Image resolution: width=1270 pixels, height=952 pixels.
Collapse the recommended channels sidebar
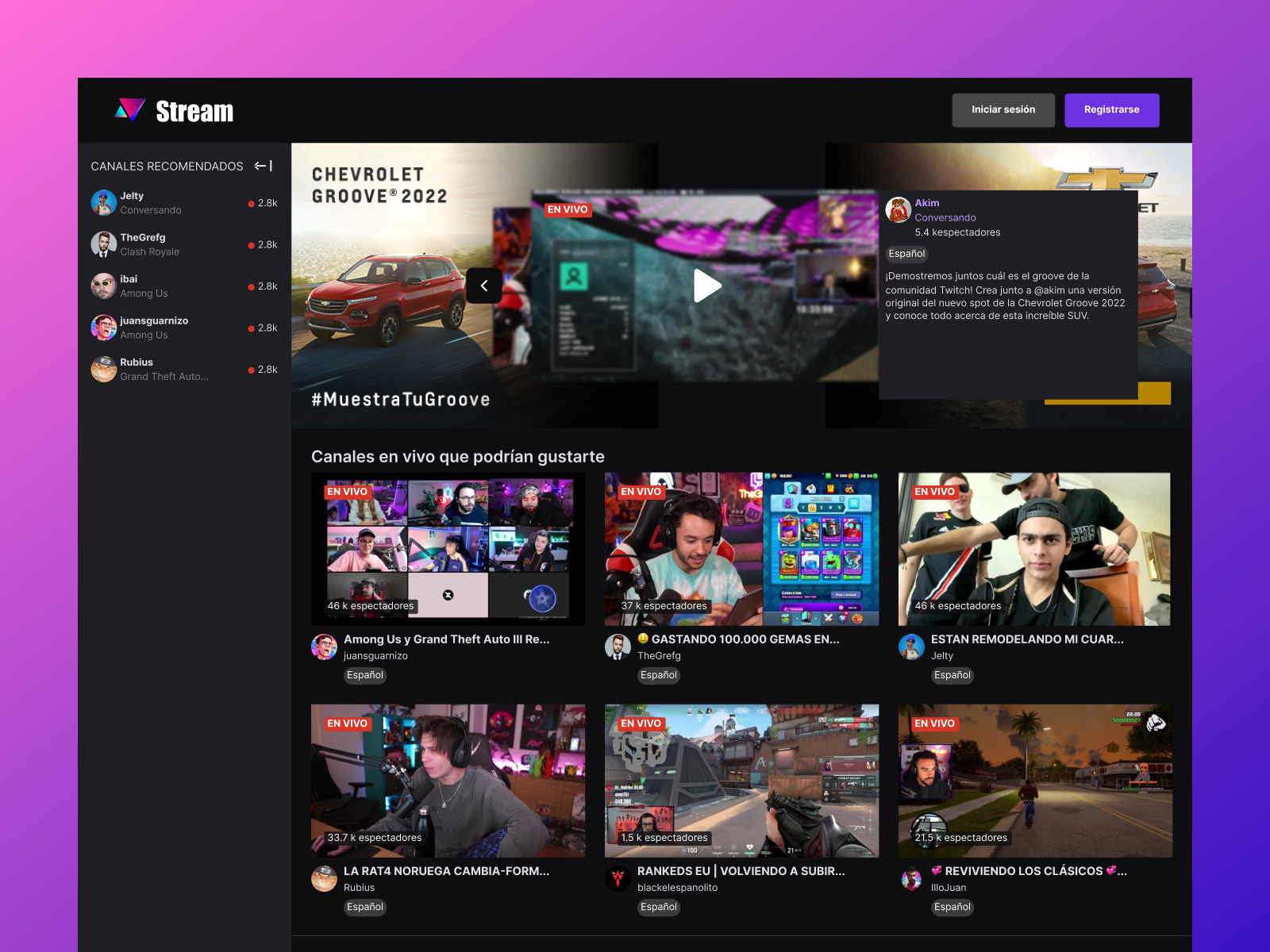263,166
